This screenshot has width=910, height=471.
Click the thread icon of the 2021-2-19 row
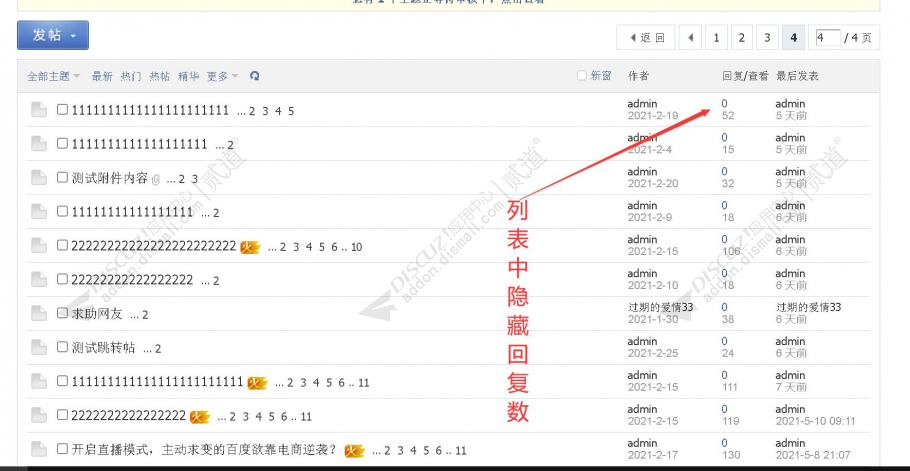[x=39, y=110]
